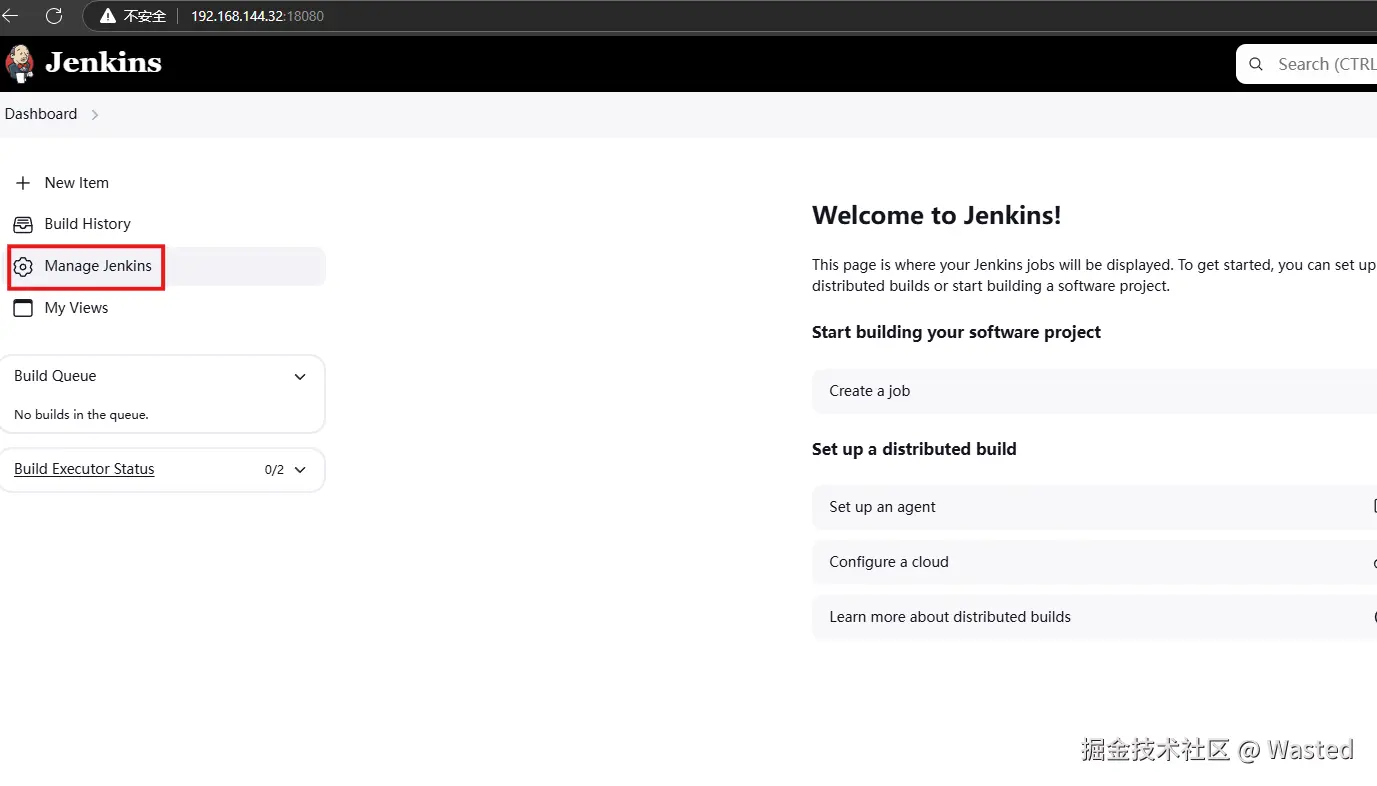Click the not-secure warning triangle icon
This screenshot has width=1377, height=786.
tap(108, 16)
